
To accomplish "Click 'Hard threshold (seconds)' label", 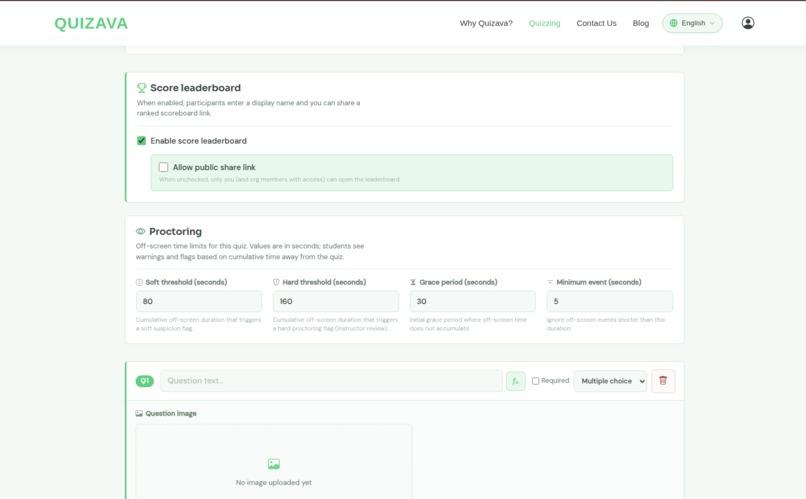I will [x=324, y=282].
